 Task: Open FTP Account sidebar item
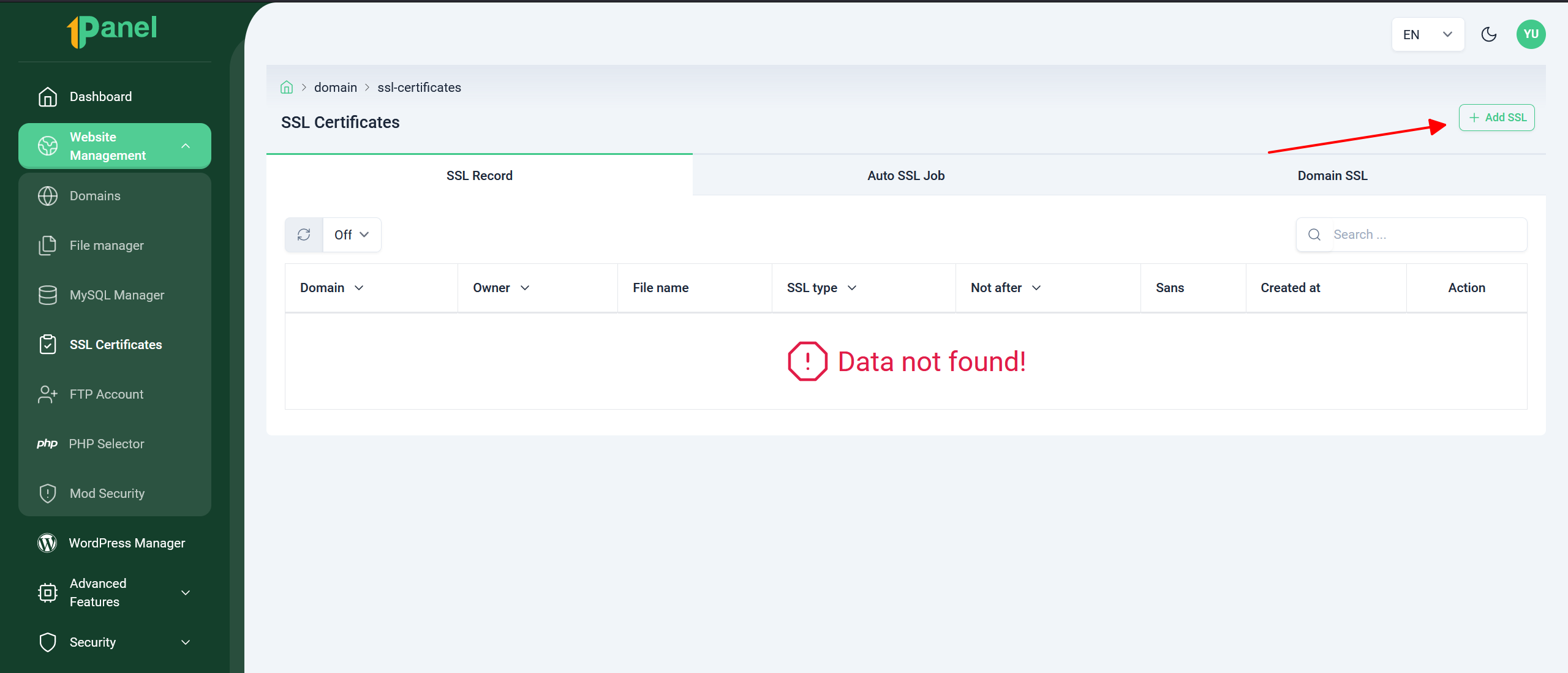(x=106, y=394)
